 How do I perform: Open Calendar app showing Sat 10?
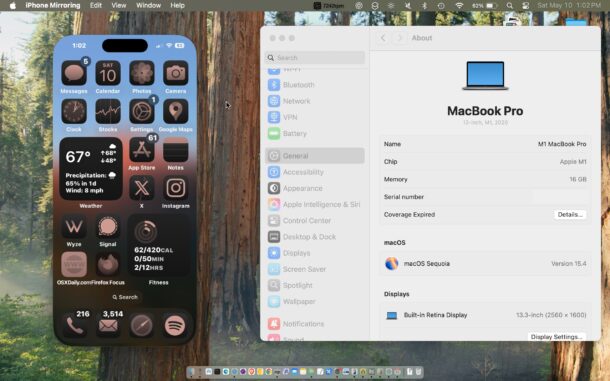click(108, 73)
